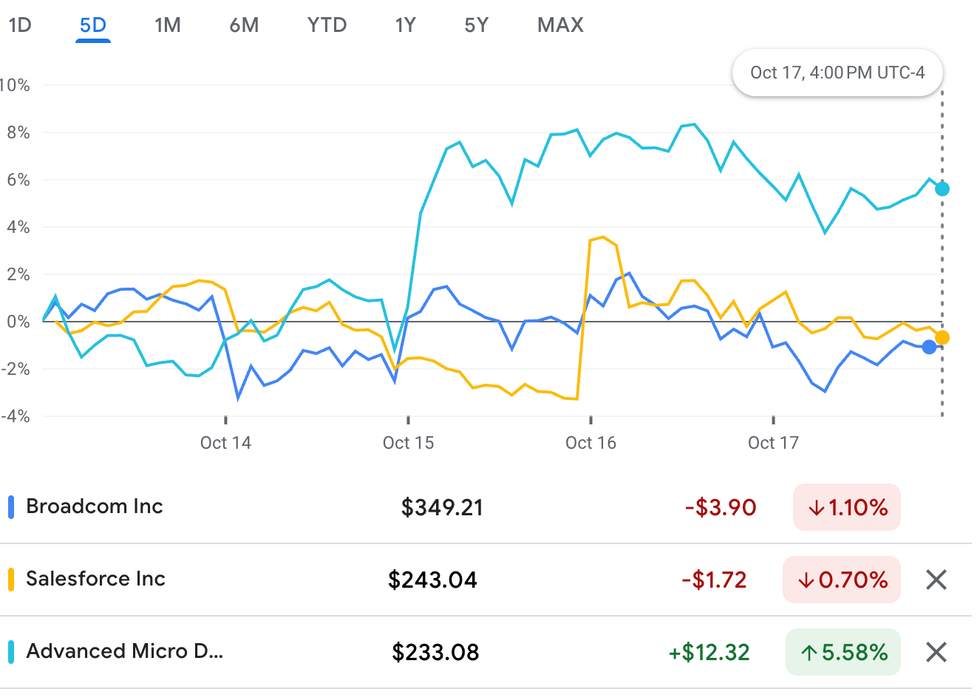Open the Broadcom Inc stock name
The width and height of the screenshot is (980, 698).
tap(94, 507)
